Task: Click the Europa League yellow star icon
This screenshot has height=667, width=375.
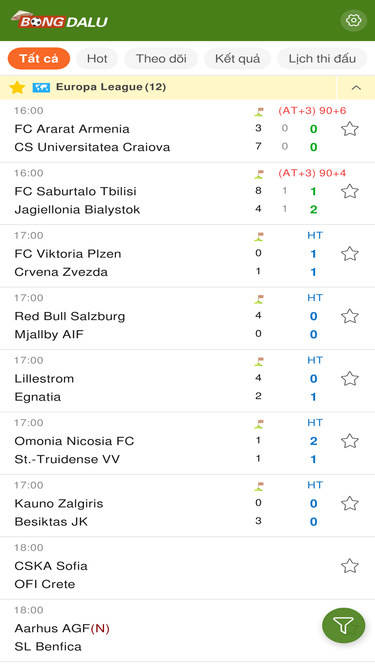Action: click(17, 87)
